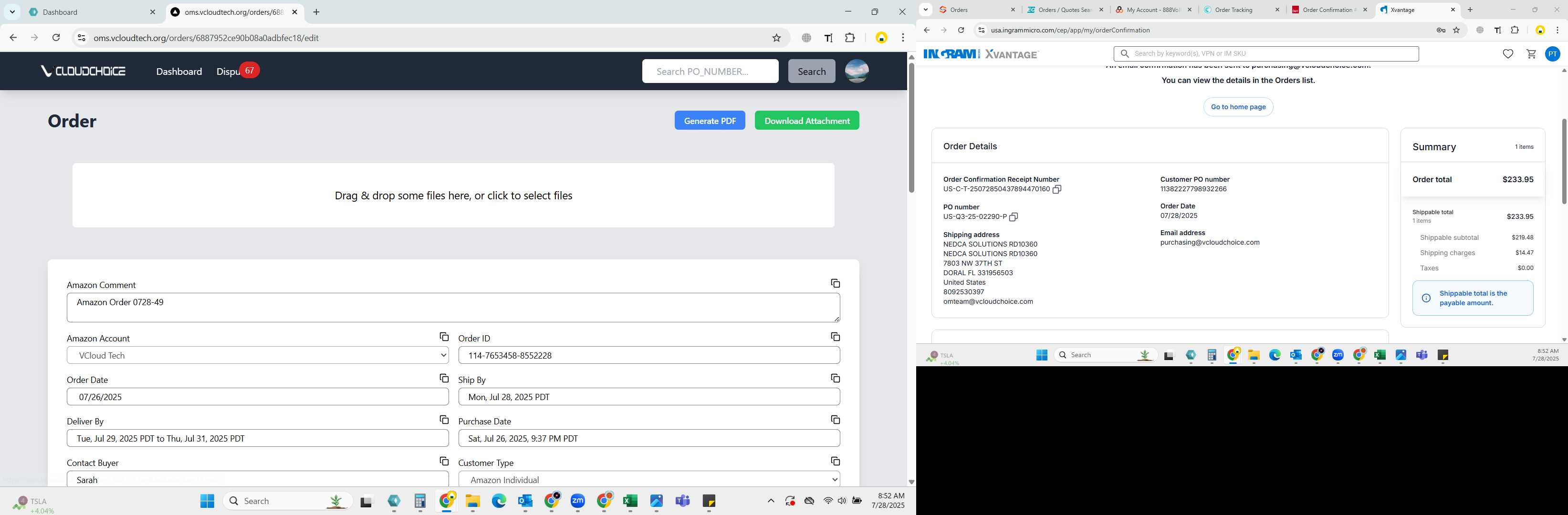Copy the Deliver By field value
1568x515 pixels.
pos(444,420)
